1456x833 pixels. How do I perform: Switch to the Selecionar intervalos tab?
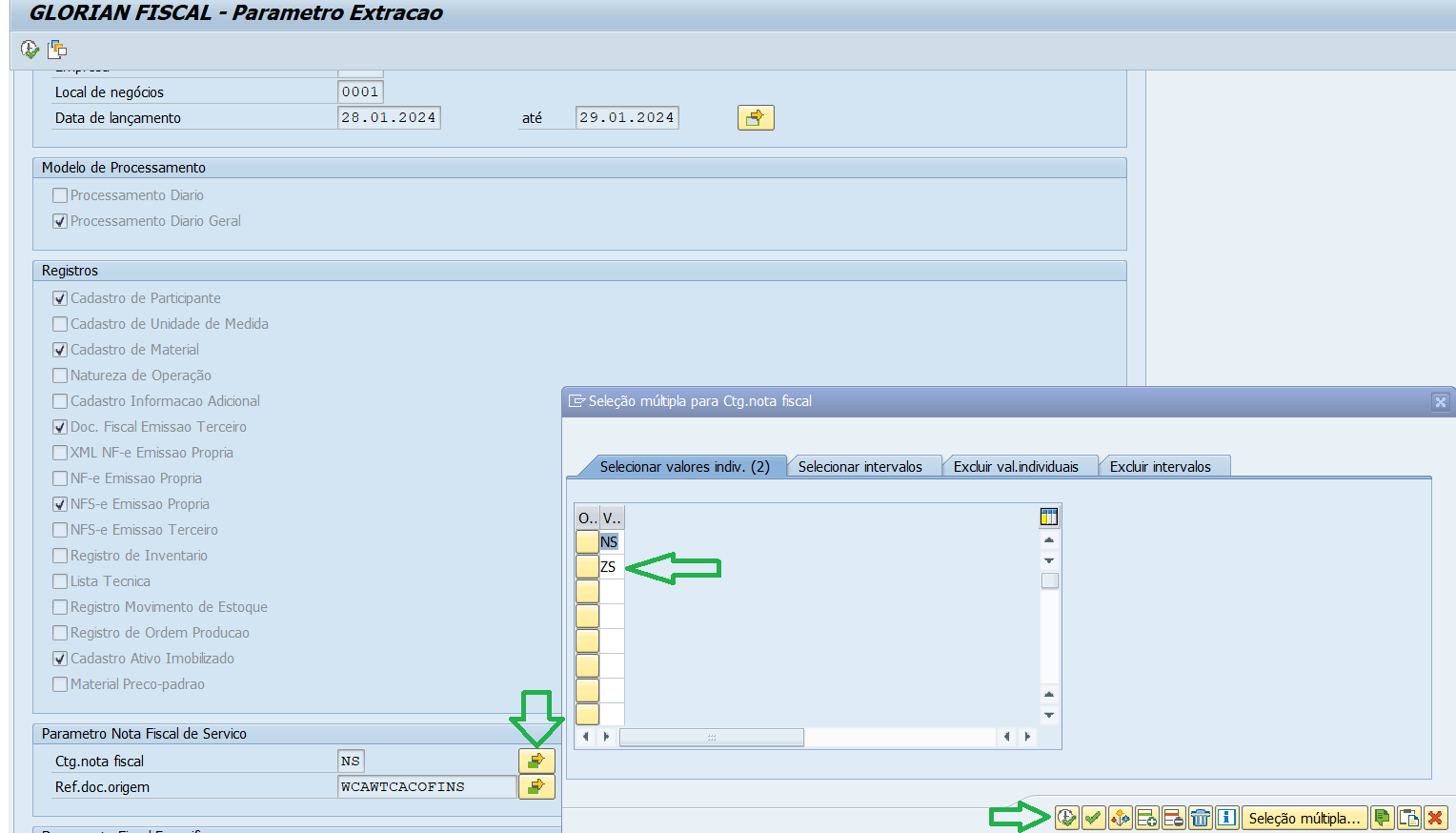(859, 466)
